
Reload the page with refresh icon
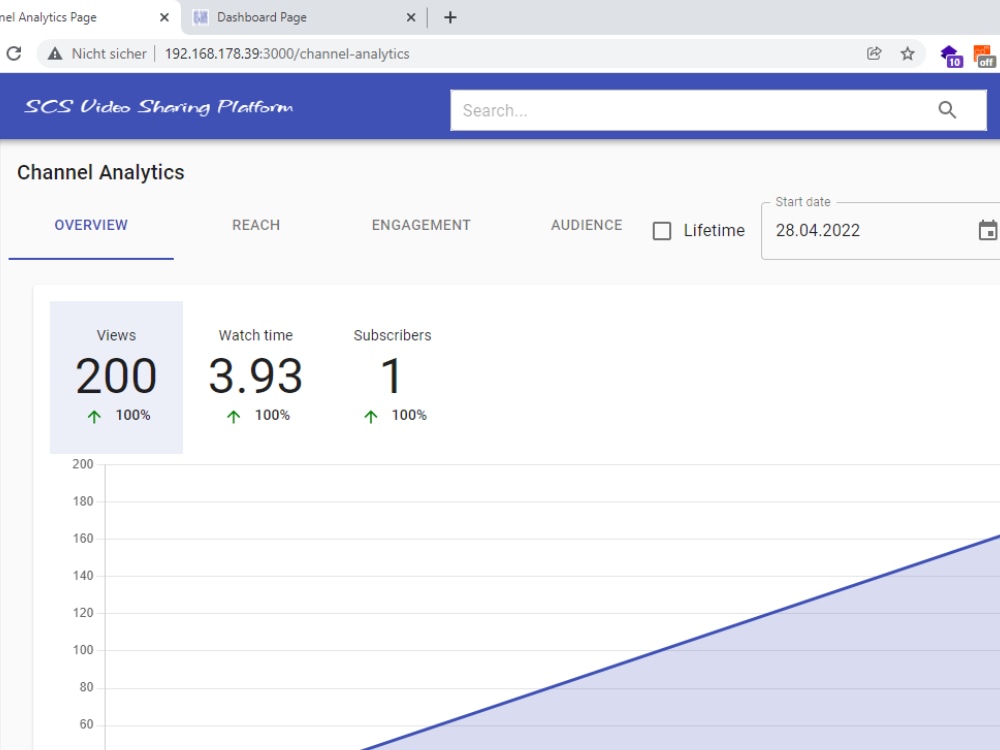tap(14, 54)
